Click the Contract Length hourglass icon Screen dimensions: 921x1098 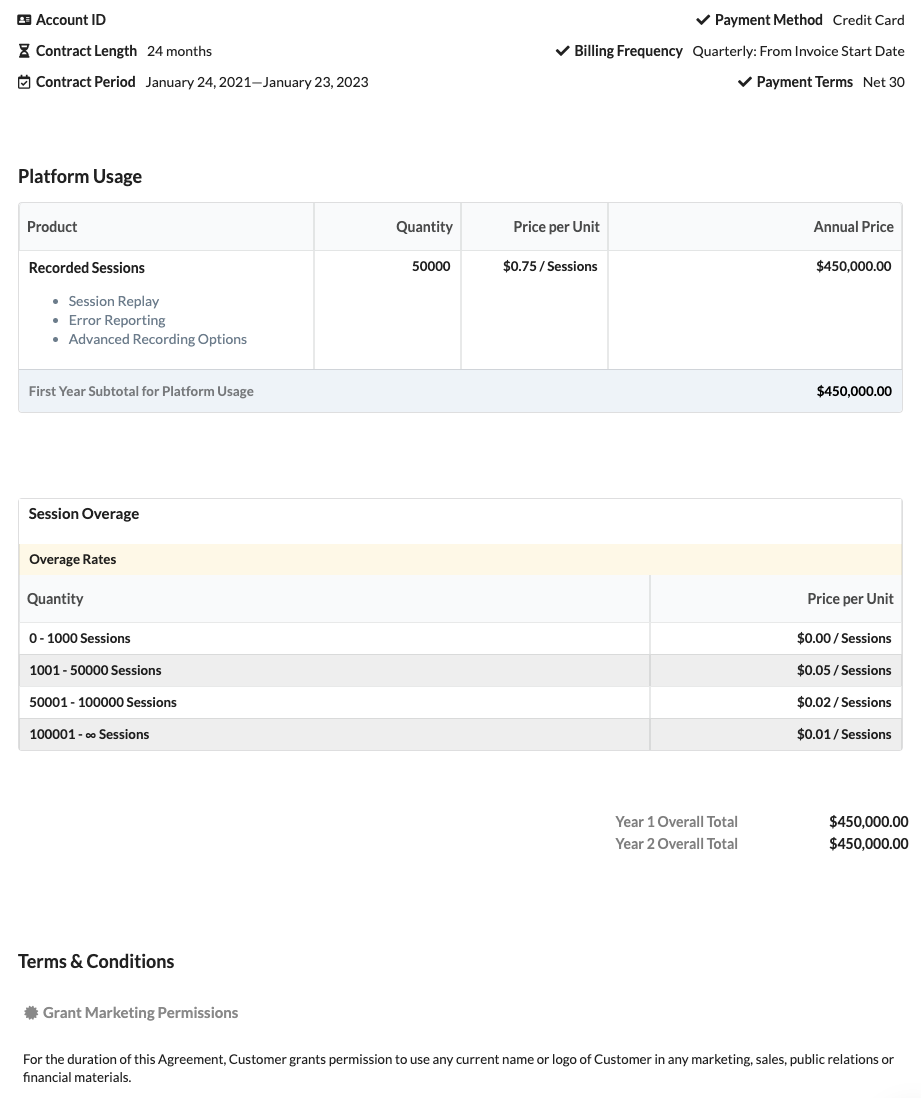click(25, 51)
